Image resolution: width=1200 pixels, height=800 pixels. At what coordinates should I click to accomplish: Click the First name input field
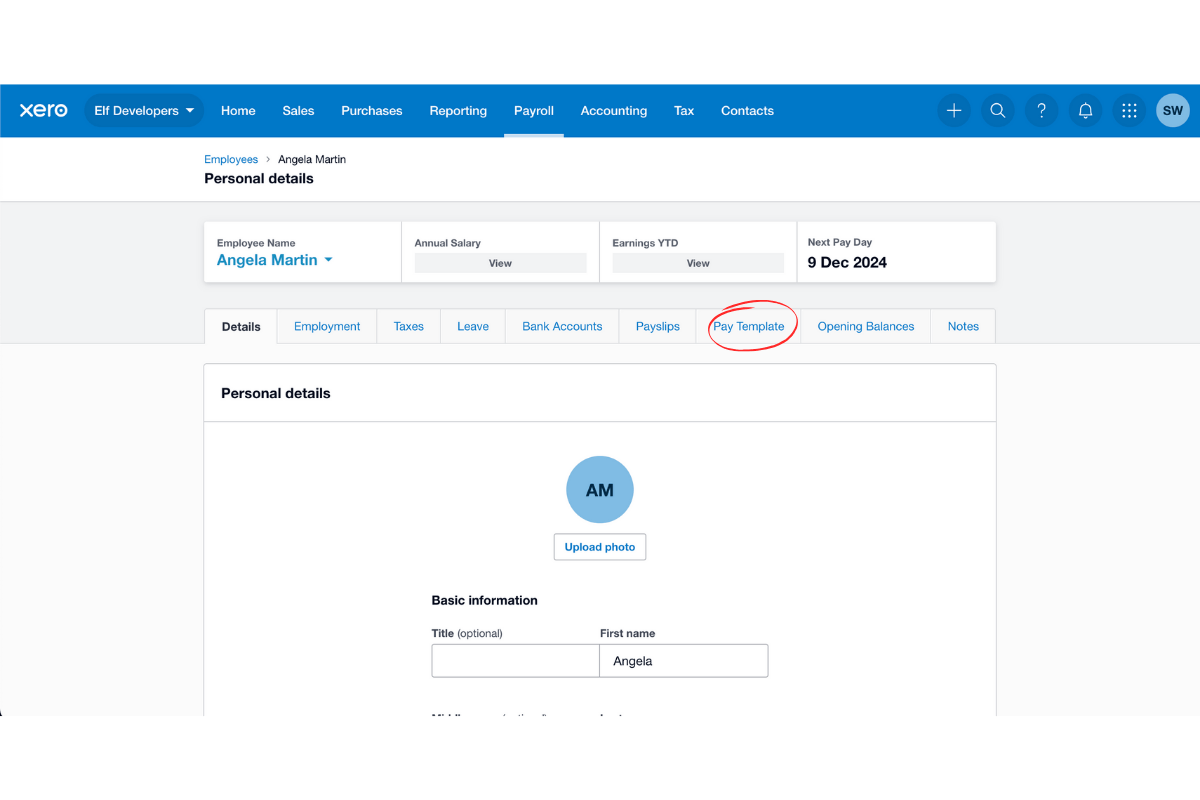click(x=683, y=660)
